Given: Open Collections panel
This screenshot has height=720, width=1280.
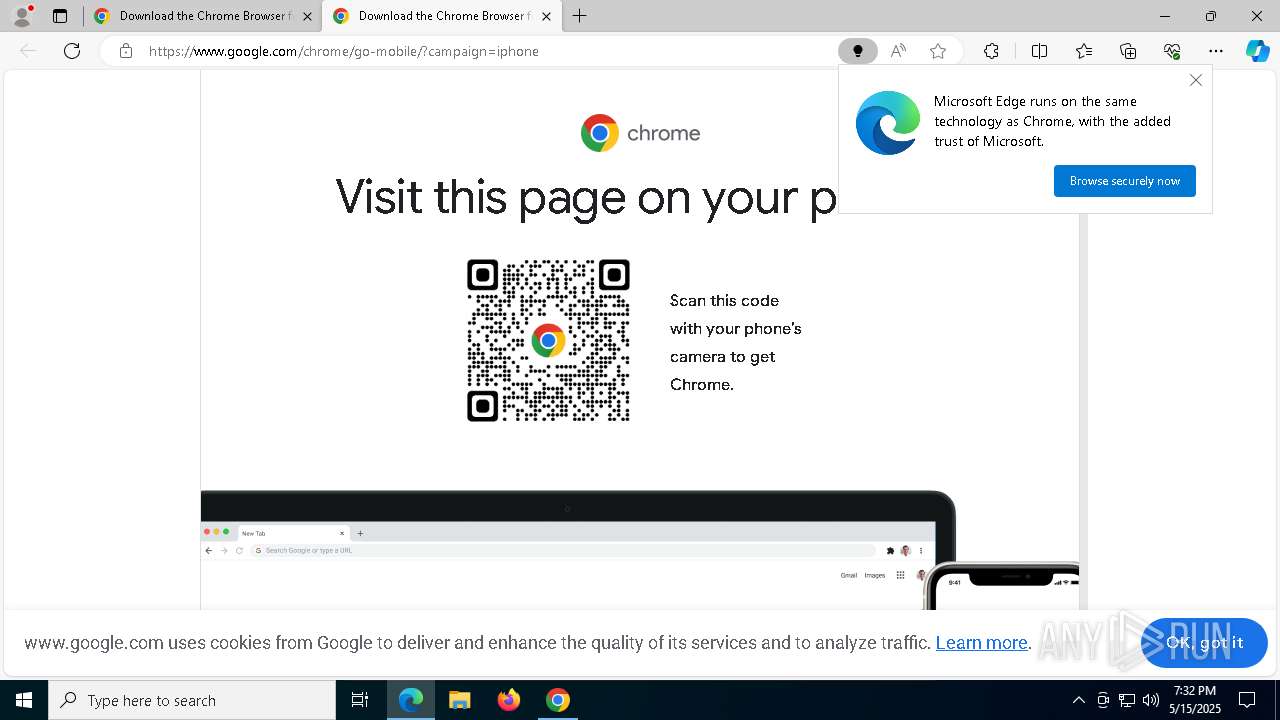Looking at the screenshot, I should click(1128, 51).
